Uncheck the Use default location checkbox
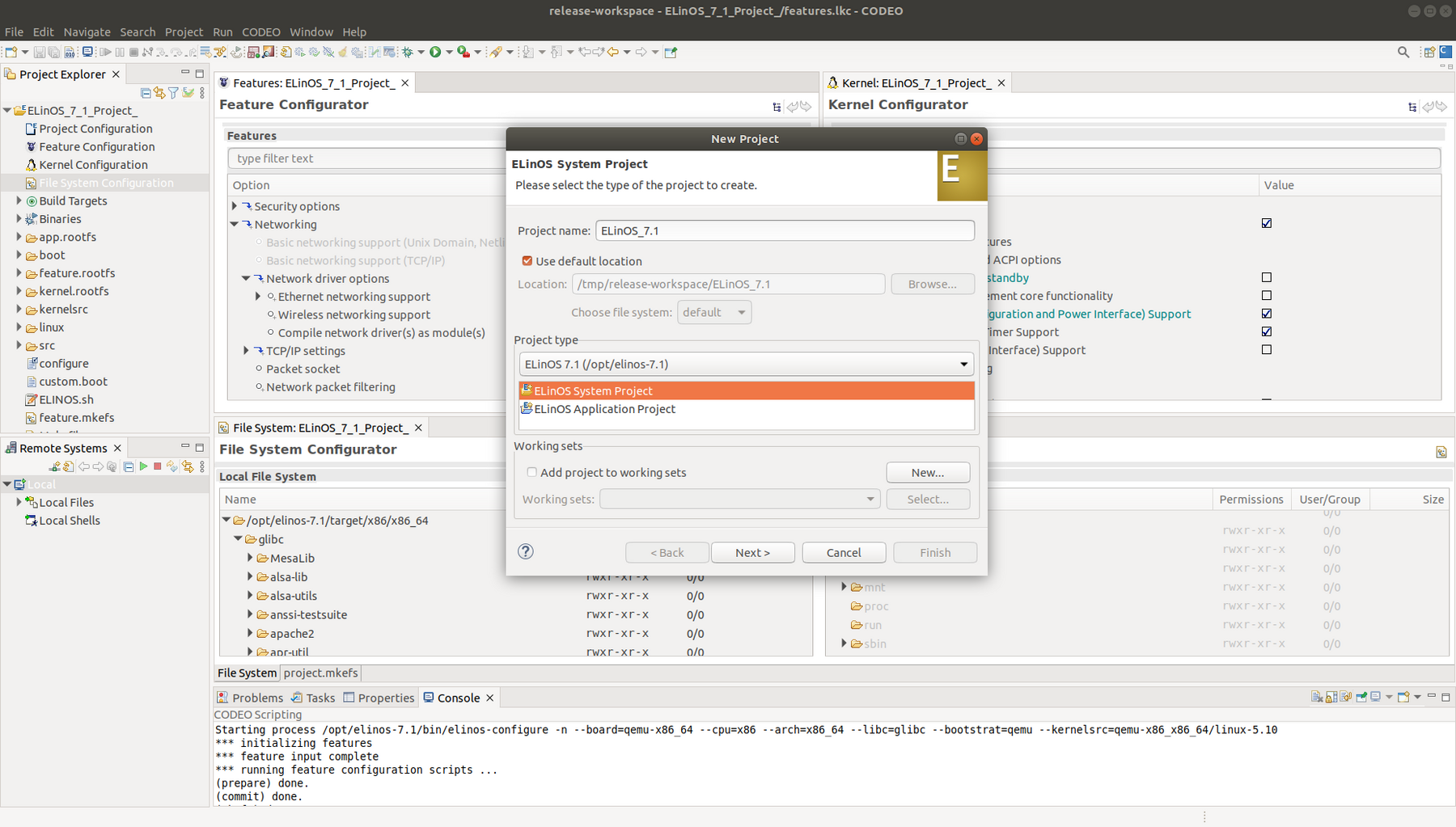 pos(527,261)
